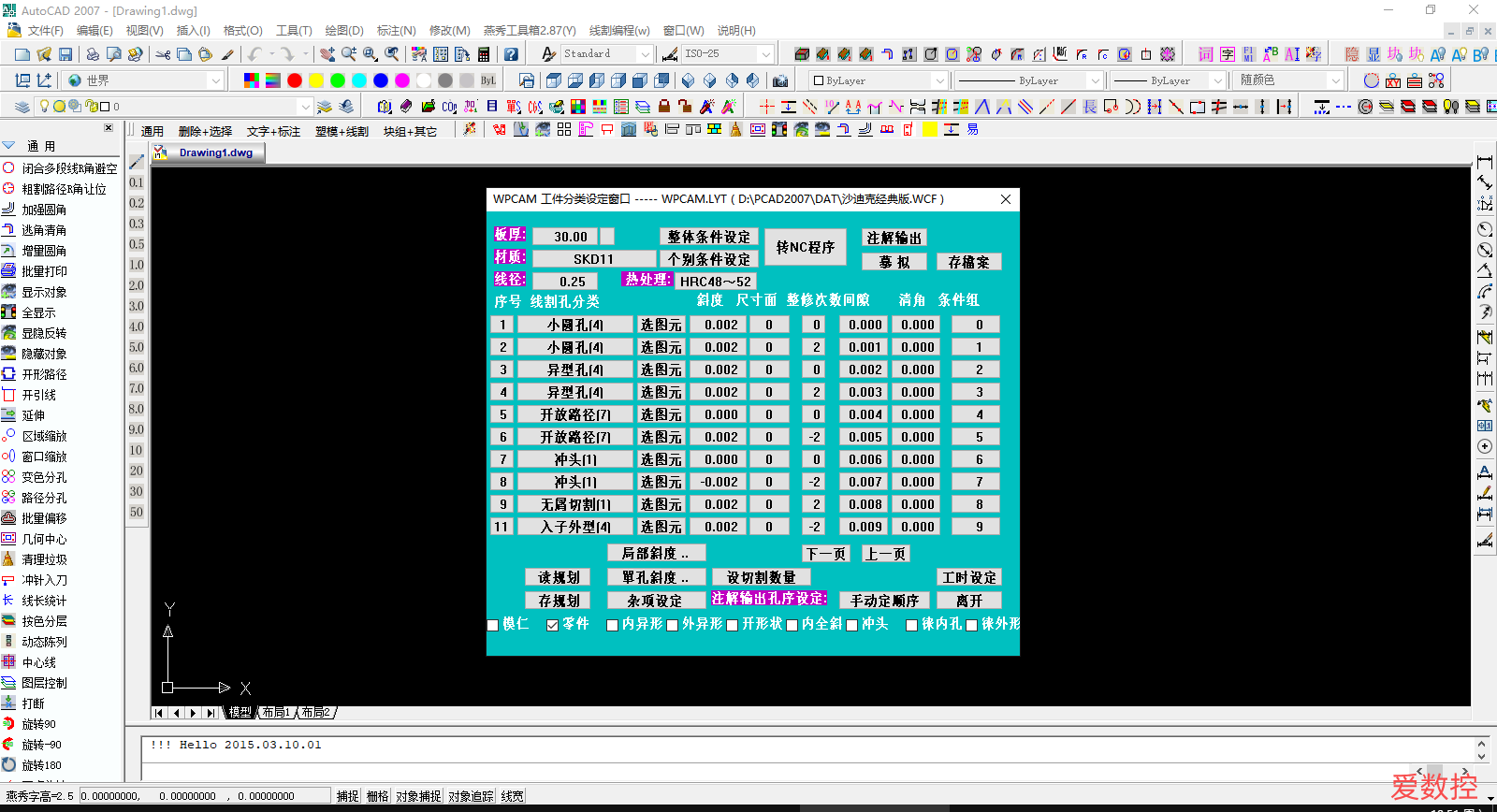
Task: Pick the yellow color swatch
Action: [x=316, y=80]
